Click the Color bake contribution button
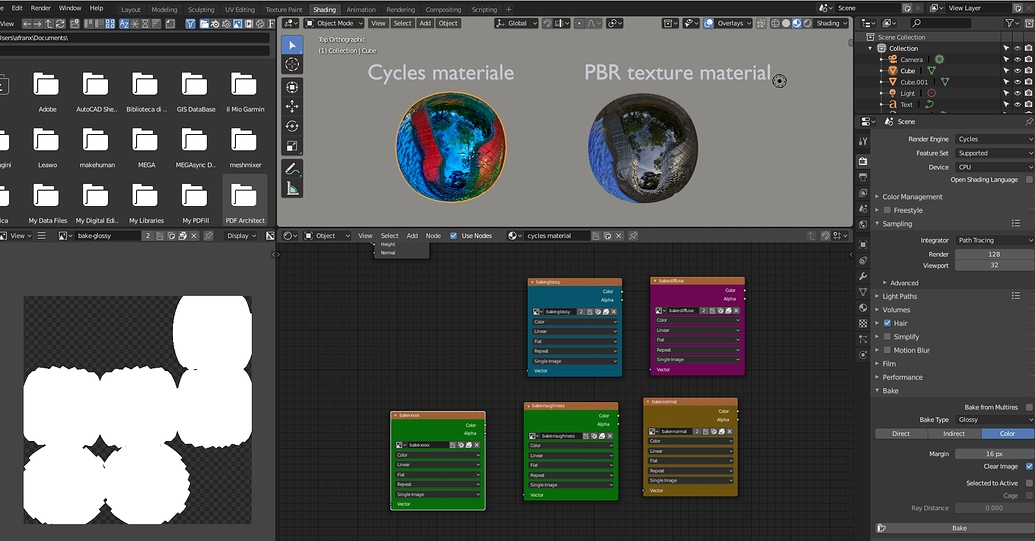Image resolution: width=1035 pixels, height=541 pixels. (1007, 433)
